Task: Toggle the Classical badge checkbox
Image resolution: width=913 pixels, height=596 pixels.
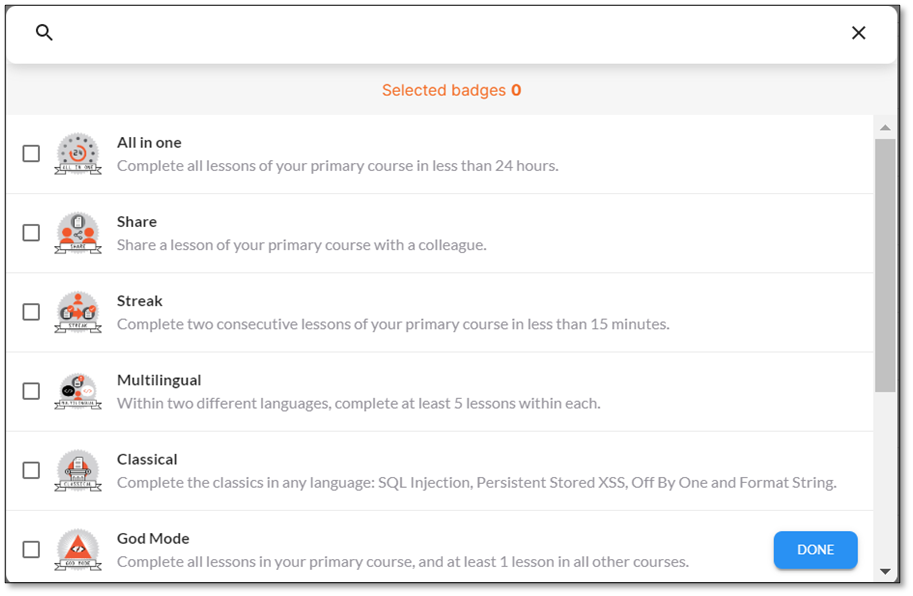Action: coord(31,470)
